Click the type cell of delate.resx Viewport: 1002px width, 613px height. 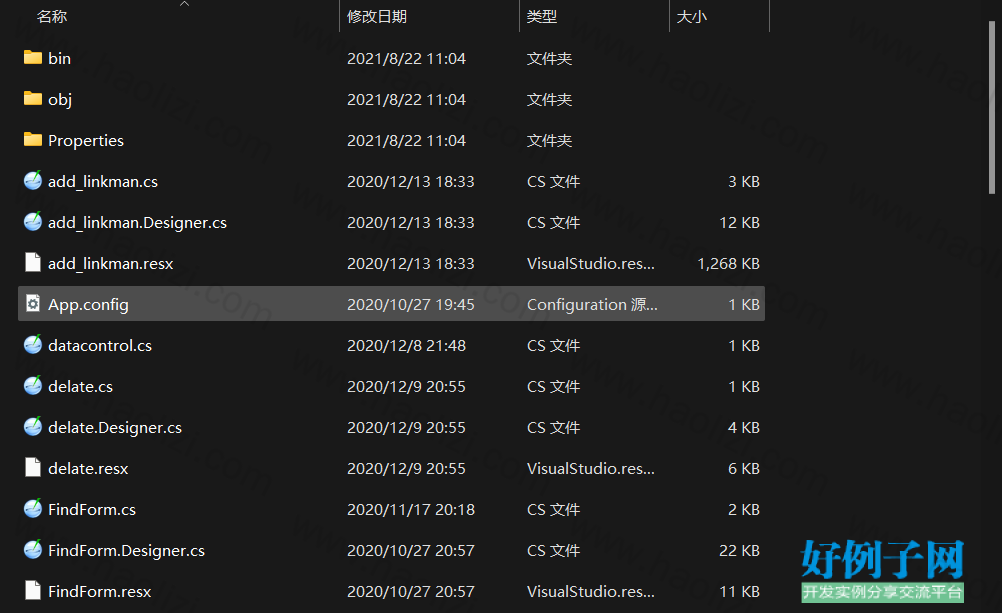590,468
